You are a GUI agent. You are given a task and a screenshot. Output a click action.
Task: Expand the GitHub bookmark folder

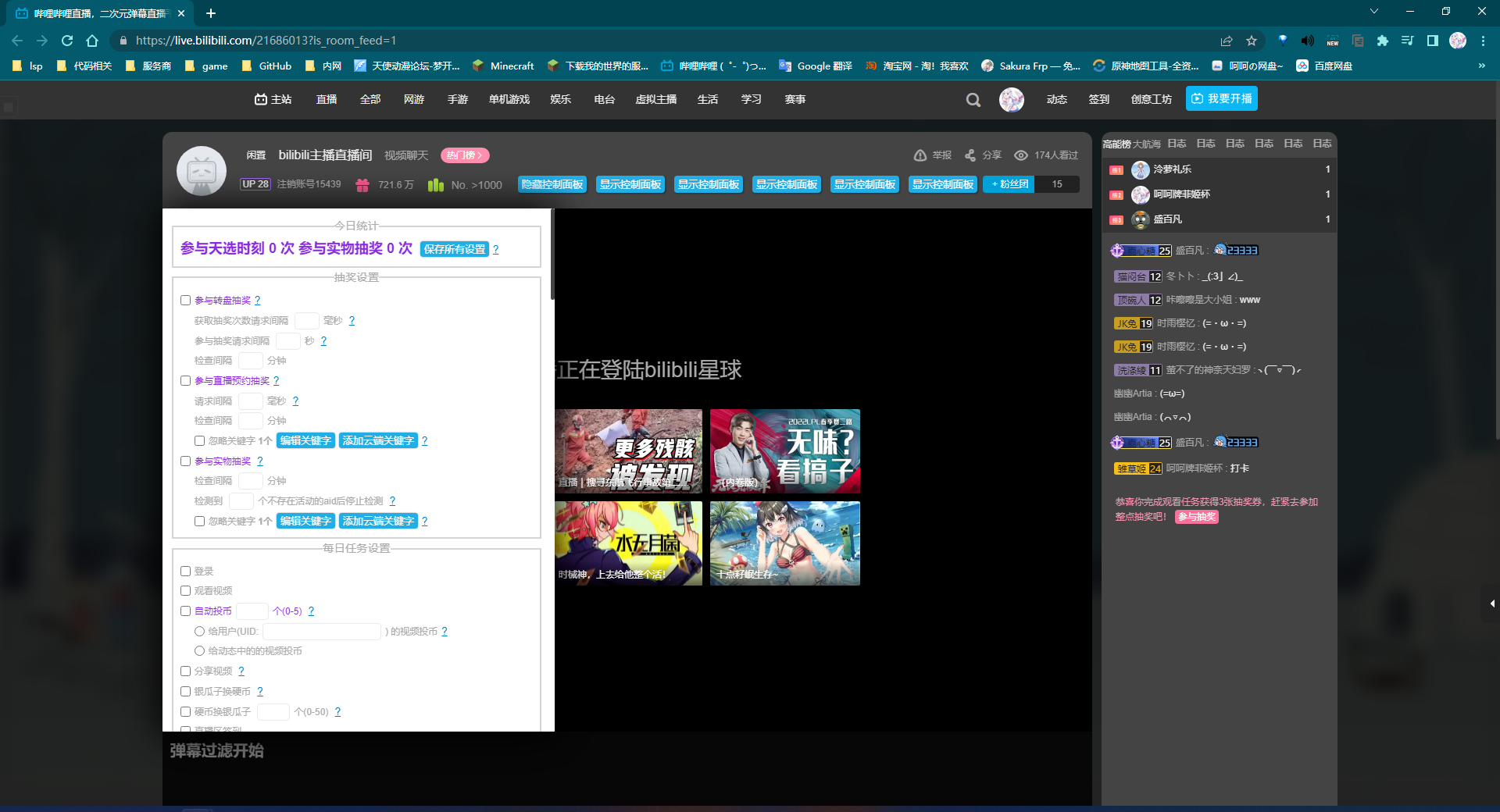266,66
